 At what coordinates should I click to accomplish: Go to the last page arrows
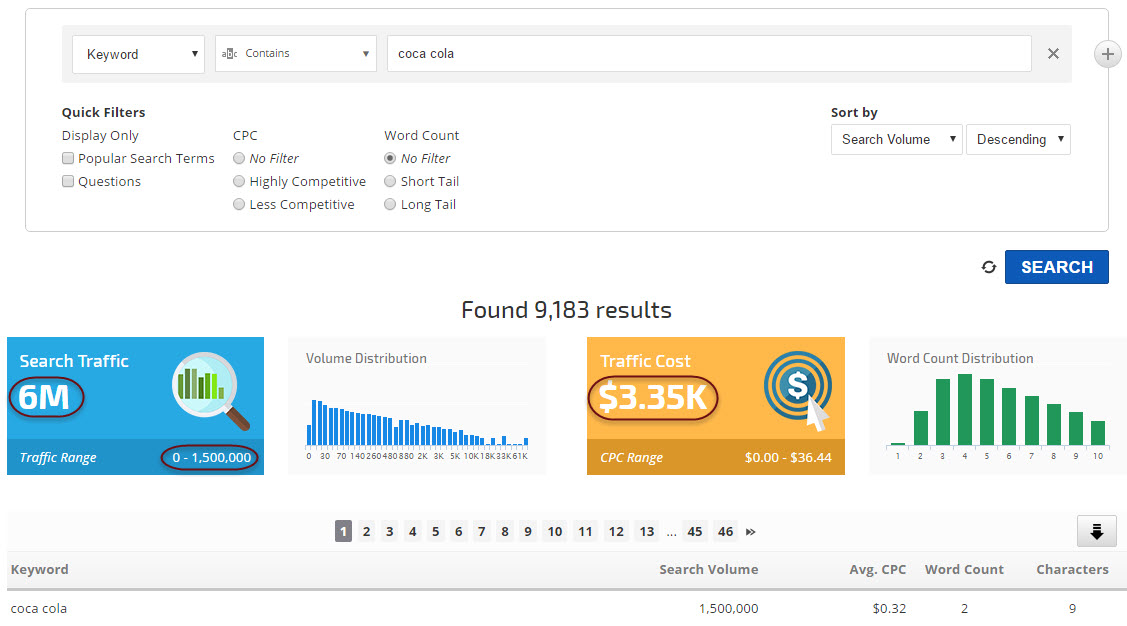(x=750, y=532)
